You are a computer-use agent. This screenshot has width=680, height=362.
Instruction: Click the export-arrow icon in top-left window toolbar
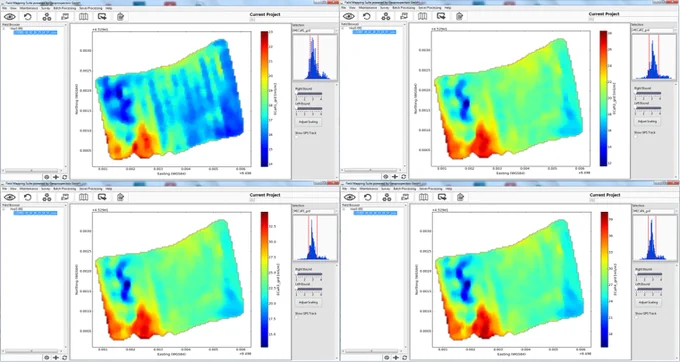[102, 16]
